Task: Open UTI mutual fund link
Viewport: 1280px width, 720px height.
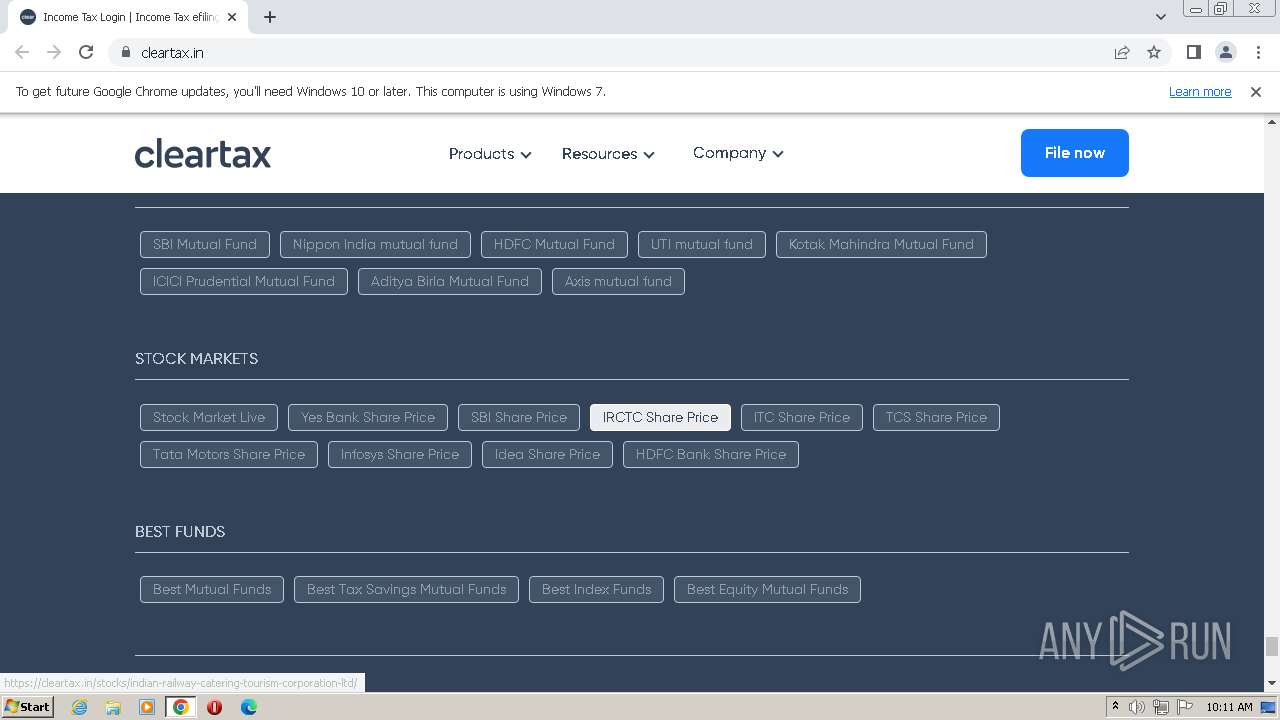Action: (x=702, y=244)
